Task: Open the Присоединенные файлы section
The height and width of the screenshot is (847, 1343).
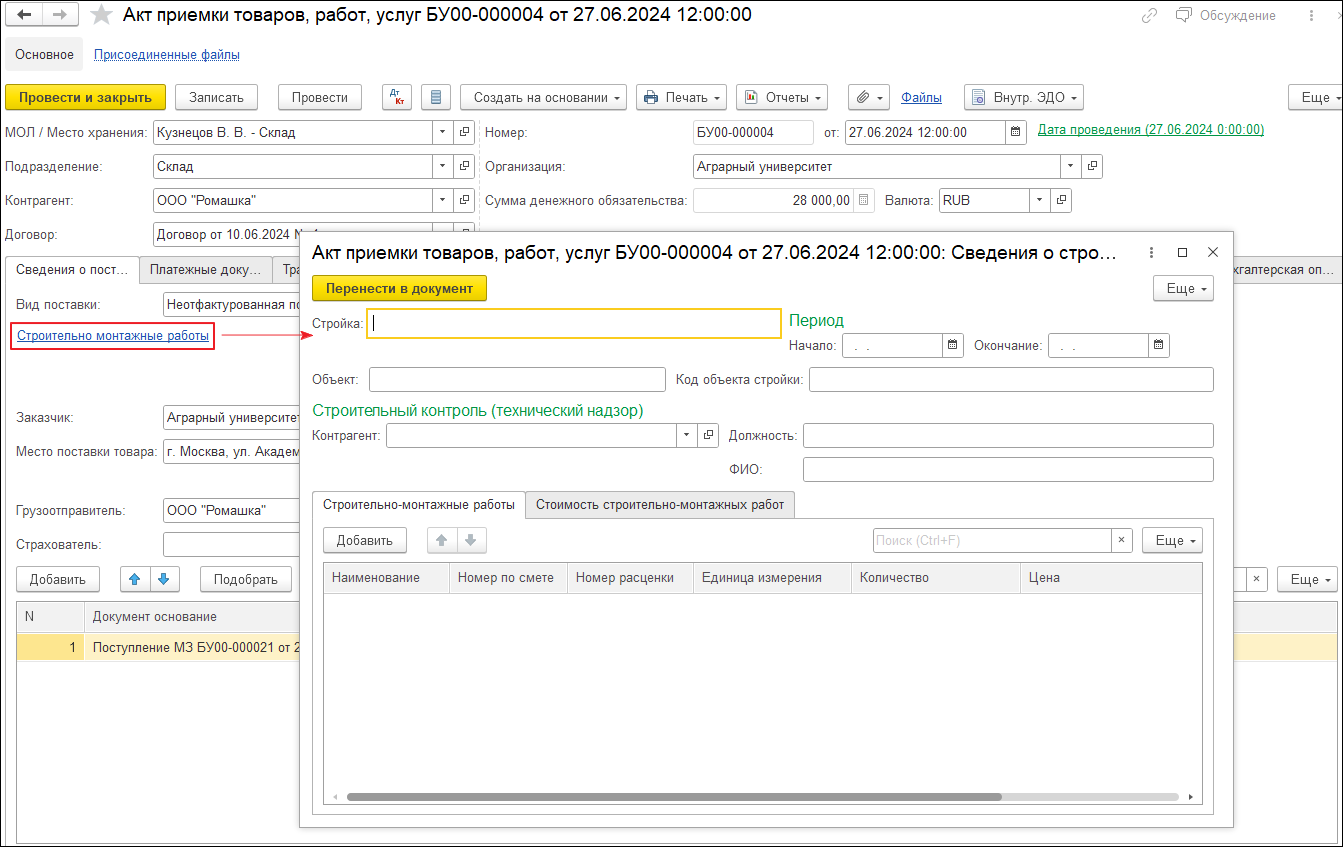Action: click(x=167, y=54)
